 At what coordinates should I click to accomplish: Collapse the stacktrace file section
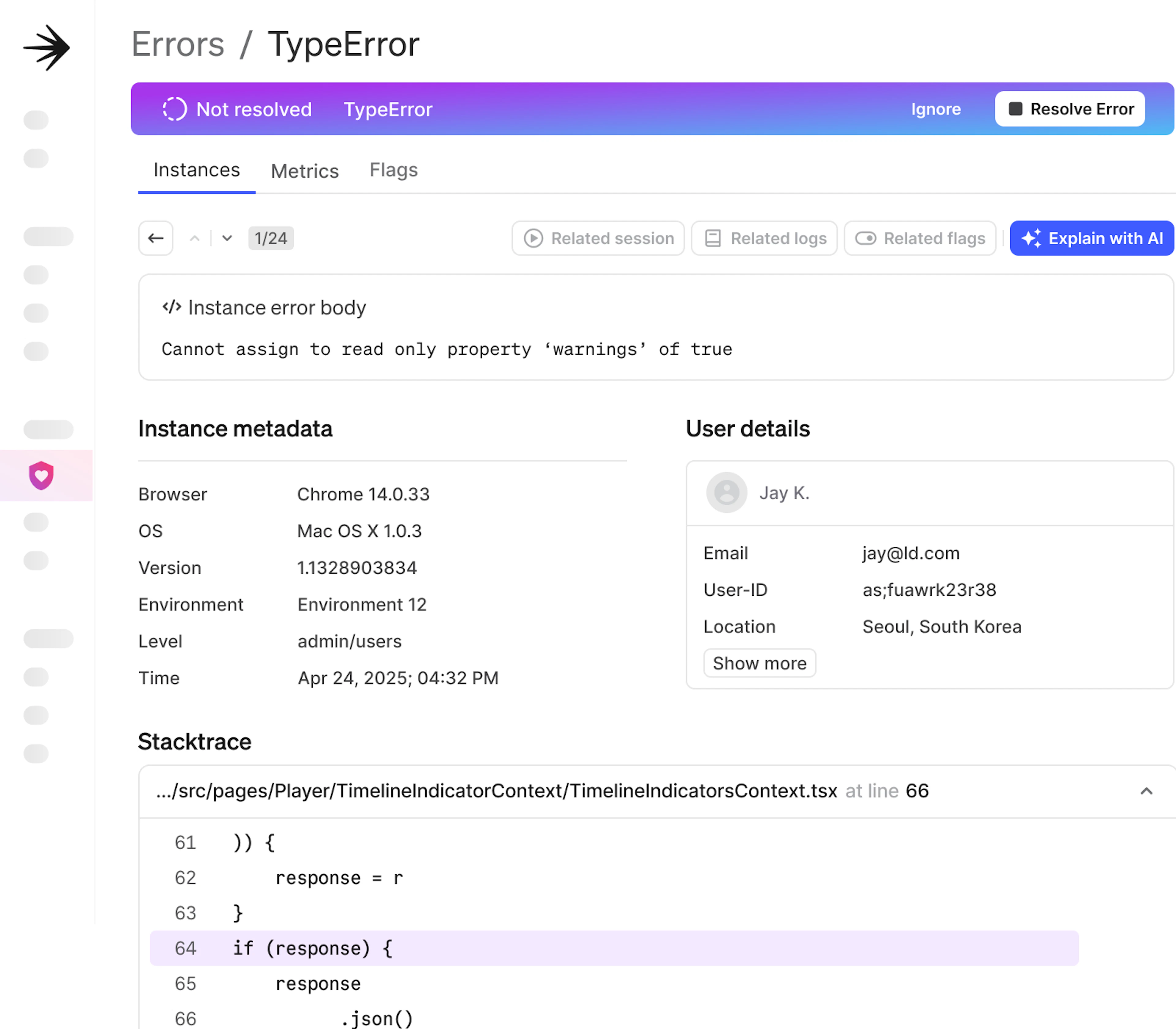click(x=1146, y=791)
